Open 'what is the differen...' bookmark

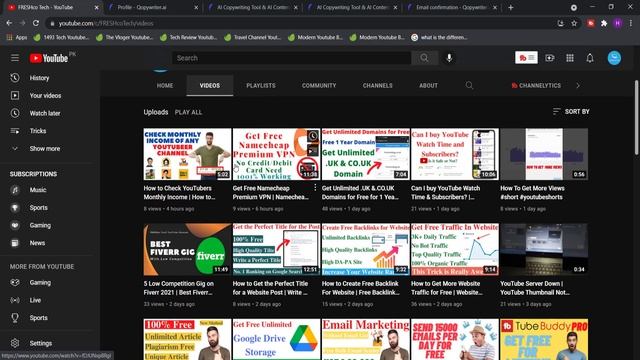pos(440,37)
